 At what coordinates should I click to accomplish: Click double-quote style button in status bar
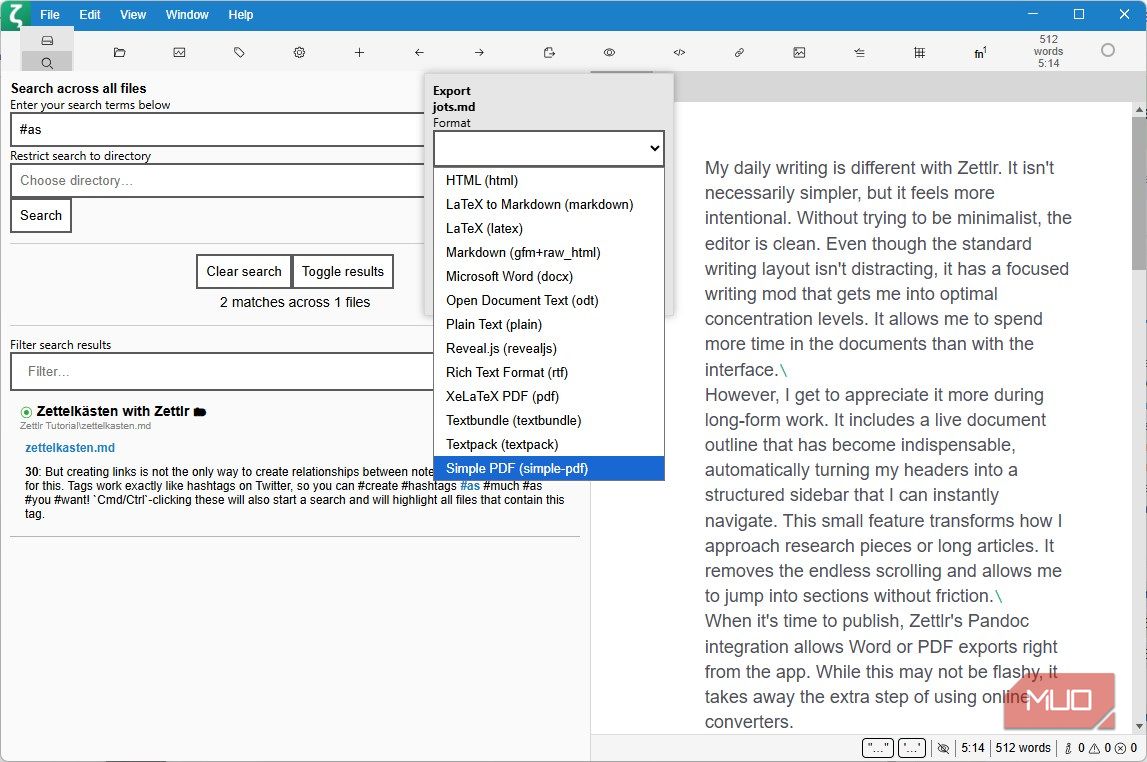coord(878,748)
